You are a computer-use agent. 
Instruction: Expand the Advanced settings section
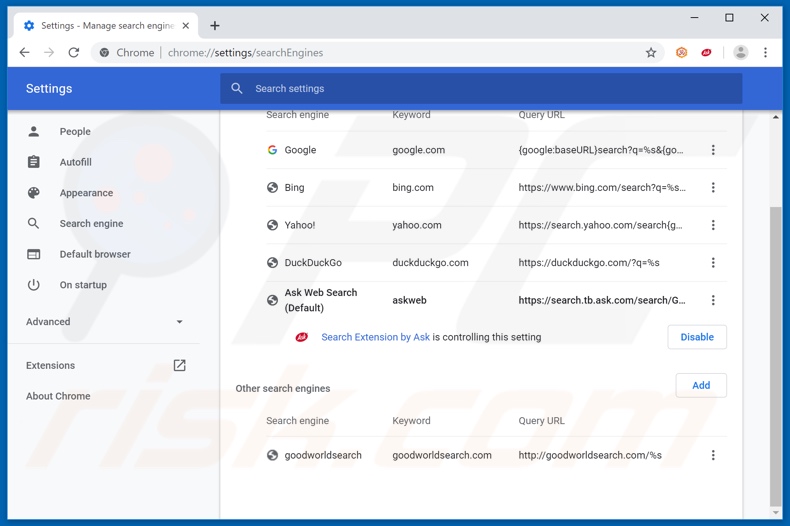(x=105, y=322)
